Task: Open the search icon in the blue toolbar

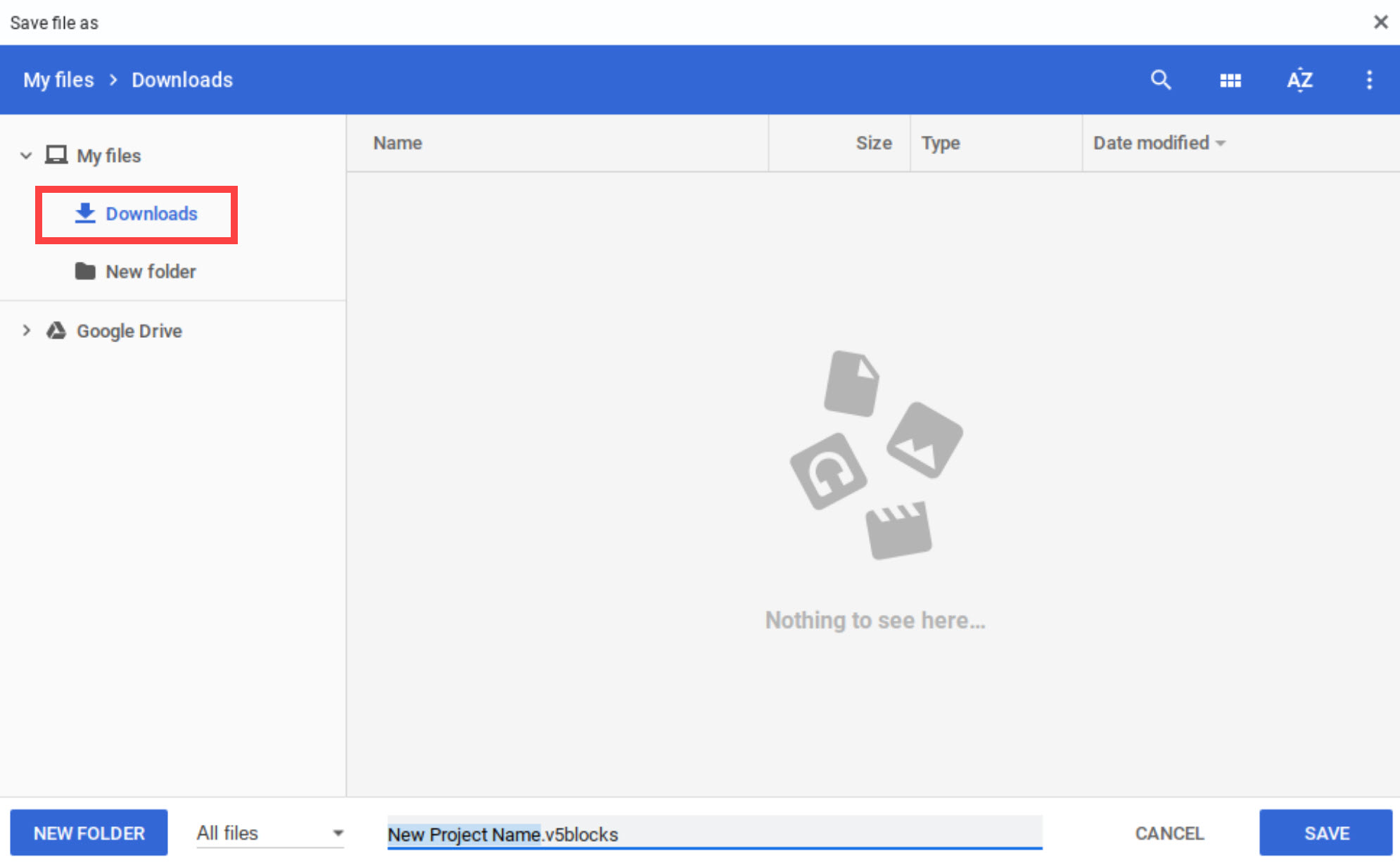Action: (x=1161, y=80)
